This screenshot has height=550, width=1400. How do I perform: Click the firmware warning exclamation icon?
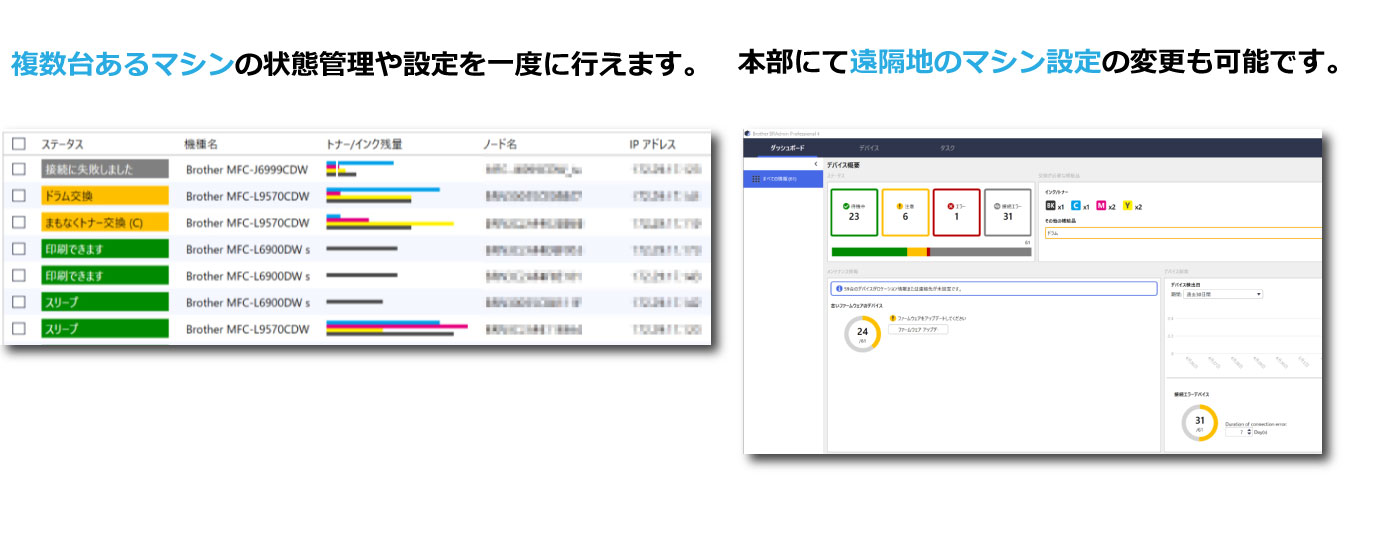click(x=892, y=319)
